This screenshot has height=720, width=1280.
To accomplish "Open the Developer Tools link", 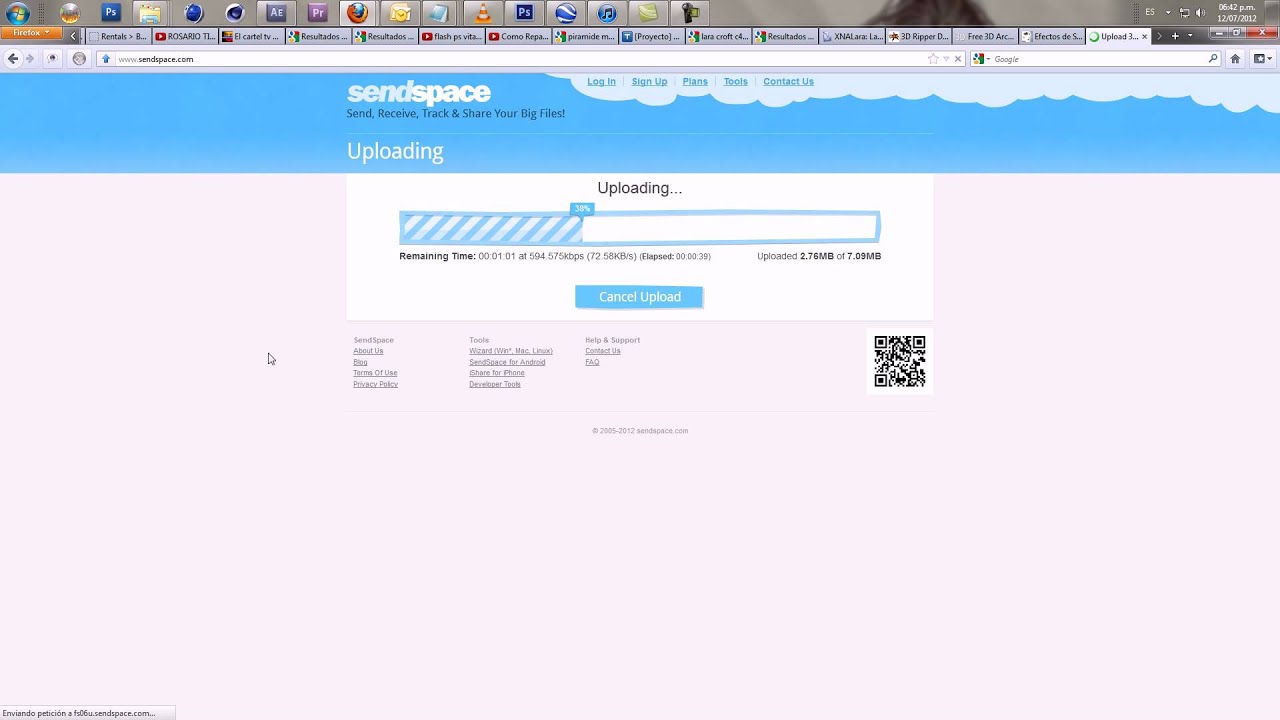I will tap(494, 384).
